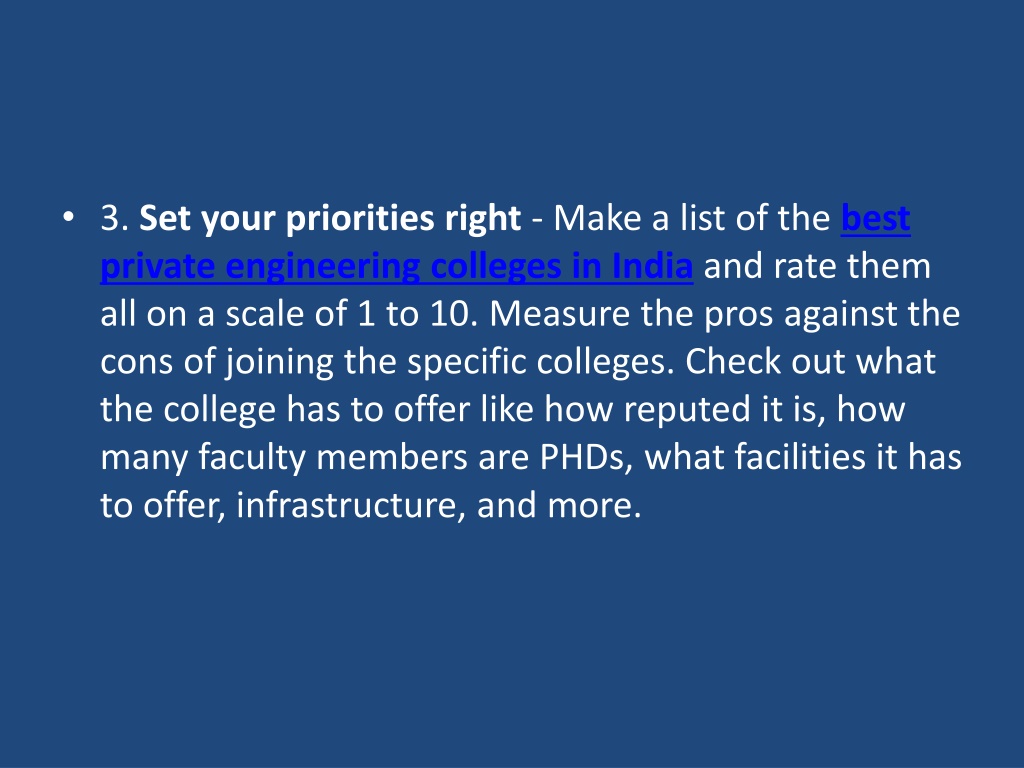Click the text 'and rate them'

tap(817, 266)
